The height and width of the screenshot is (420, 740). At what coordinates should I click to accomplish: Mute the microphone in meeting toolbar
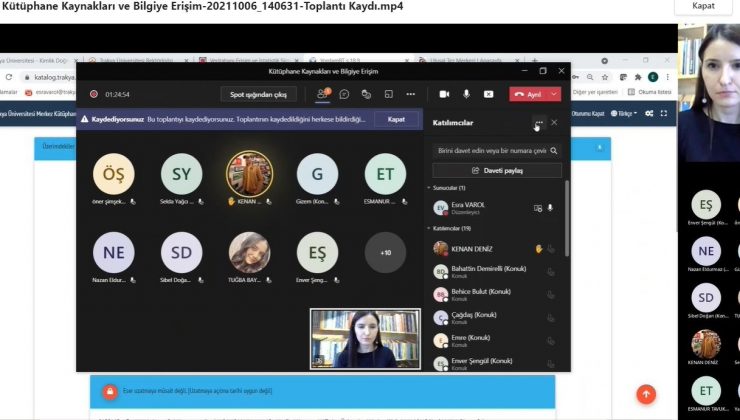click(466, 94)
